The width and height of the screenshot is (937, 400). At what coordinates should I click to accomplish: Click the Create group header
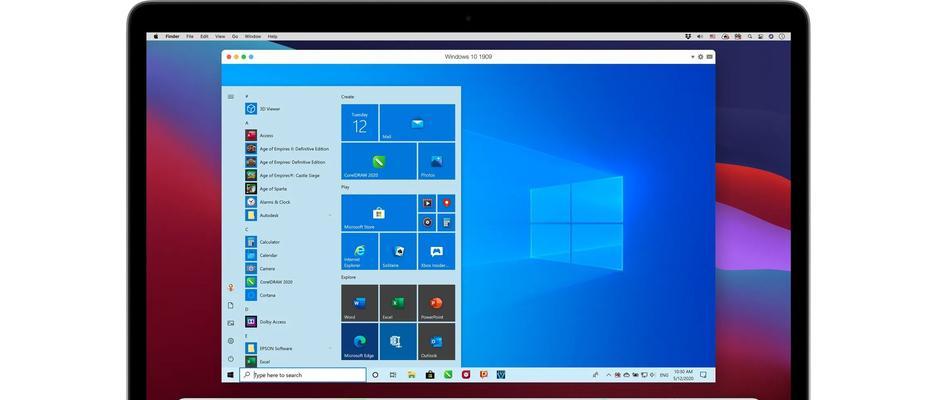347,97
